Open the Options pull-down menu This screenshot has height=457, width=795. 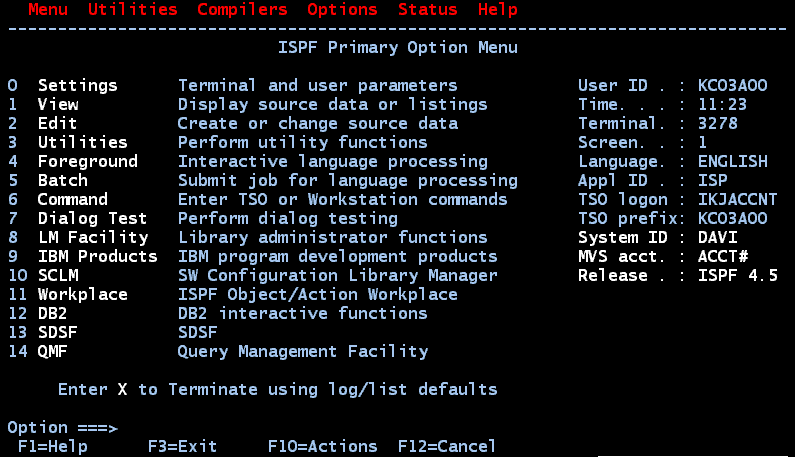[x=342, y=9]
